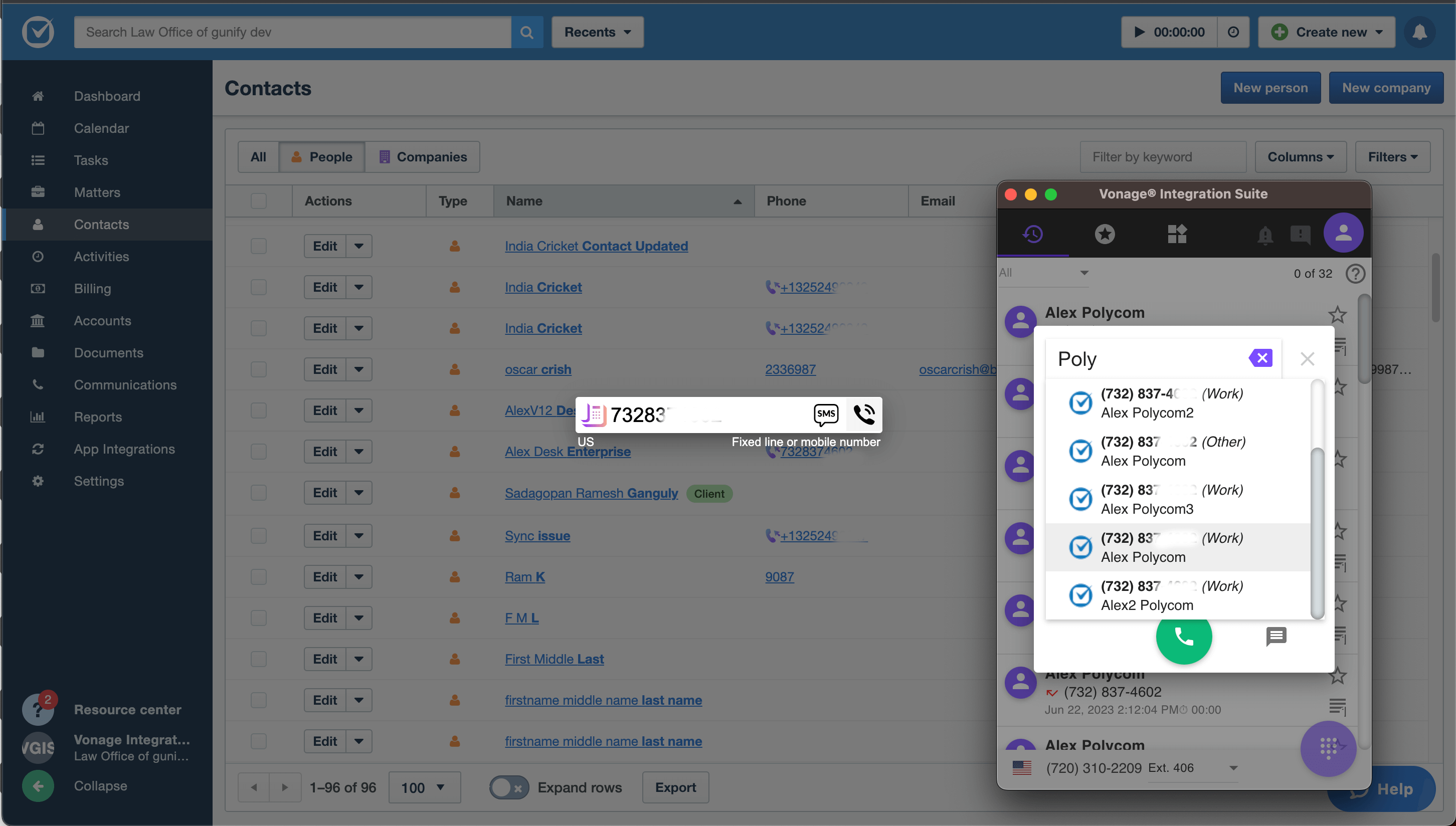The height and width of the screenshot is (826, 1456).
Task: Toggle the Expand rows switch
Action: (x=508, y=787)
